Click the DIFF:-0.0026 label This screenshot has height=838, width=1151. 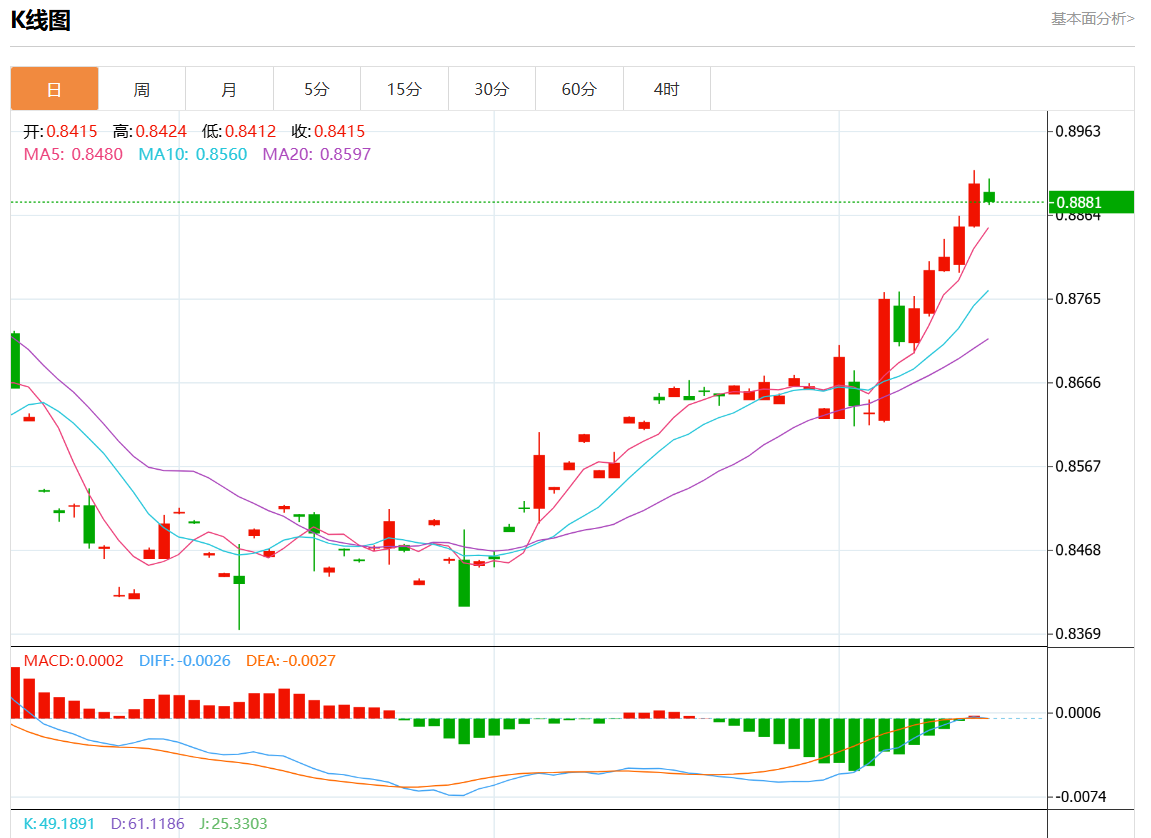185,660
